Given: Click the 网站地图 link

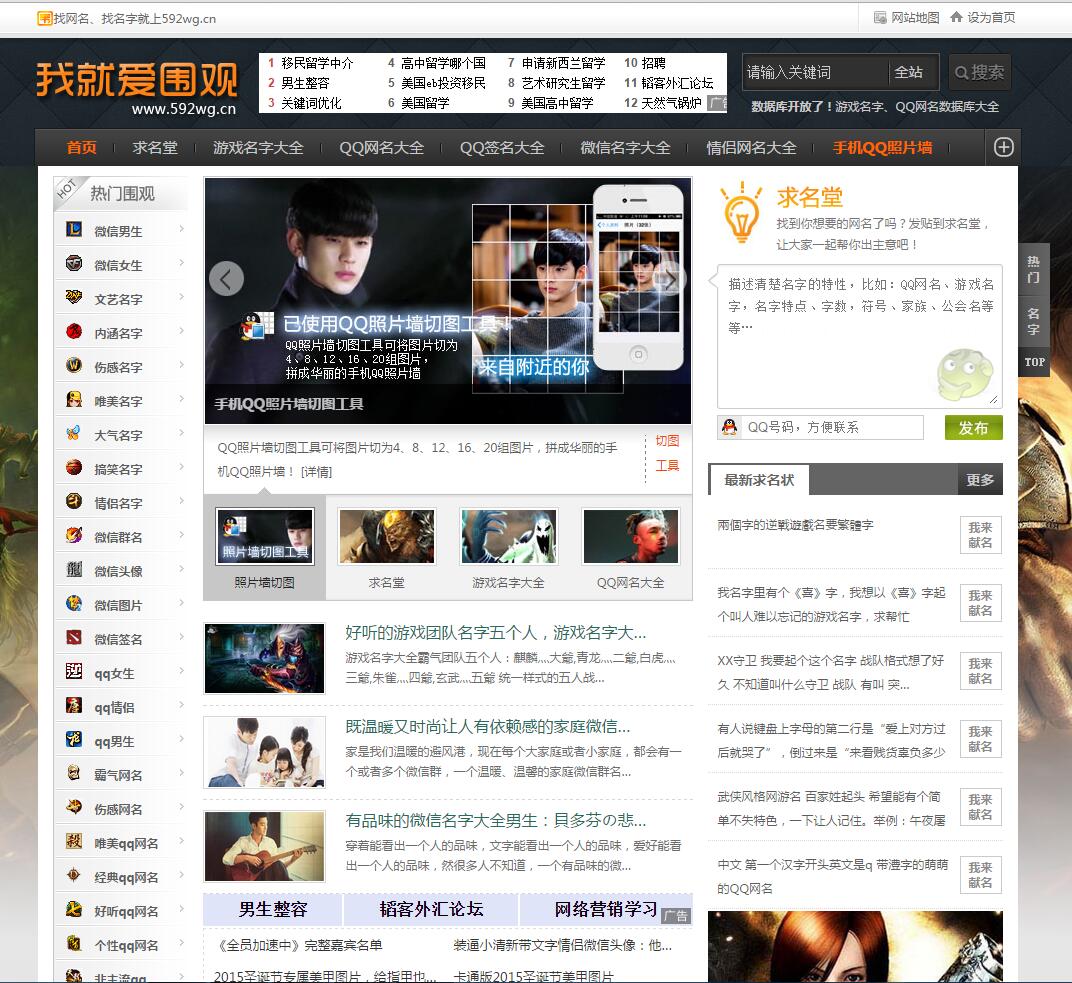Looking at the screenshot, I should (907, 17).
